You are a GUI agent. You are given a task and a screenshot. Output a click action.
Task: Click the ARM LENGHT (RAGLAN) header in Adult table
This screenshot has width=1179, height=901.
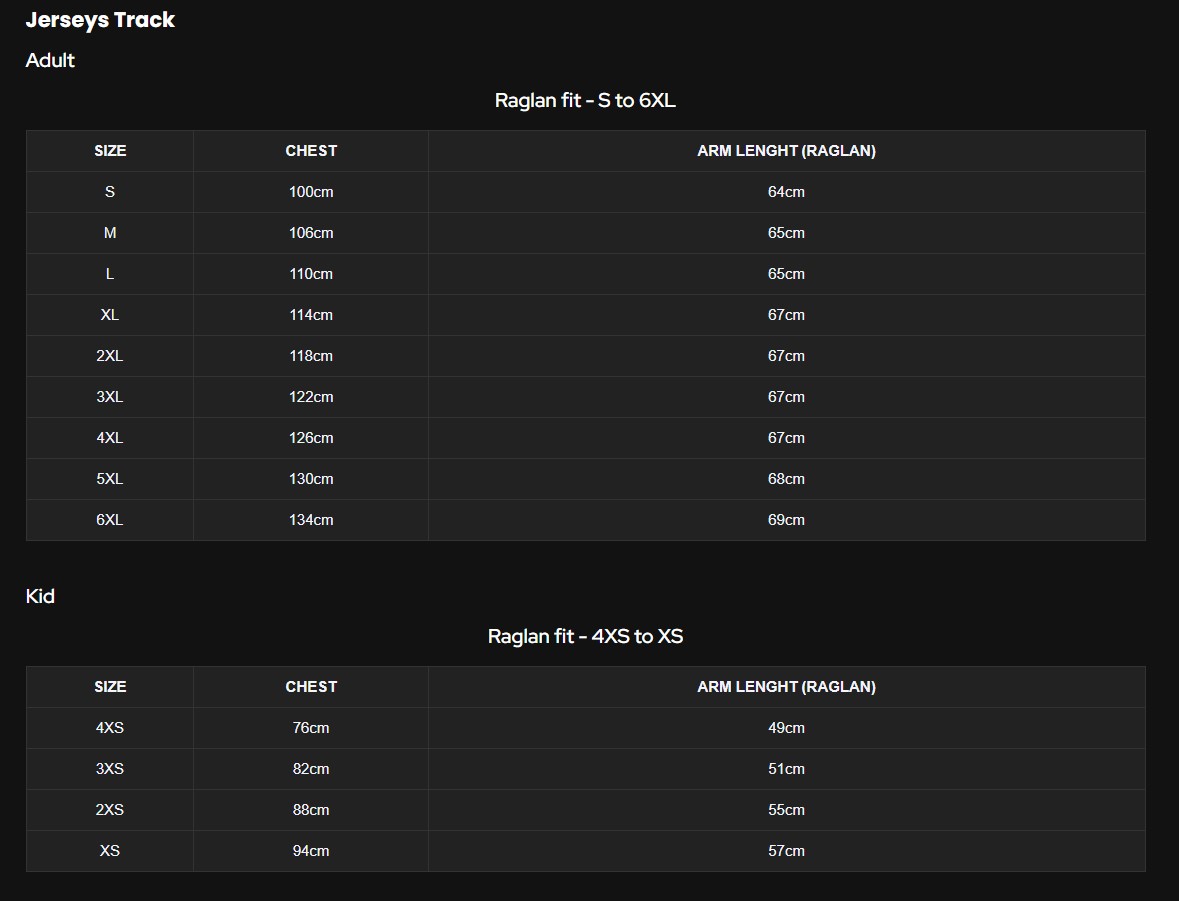pos(786,151)
